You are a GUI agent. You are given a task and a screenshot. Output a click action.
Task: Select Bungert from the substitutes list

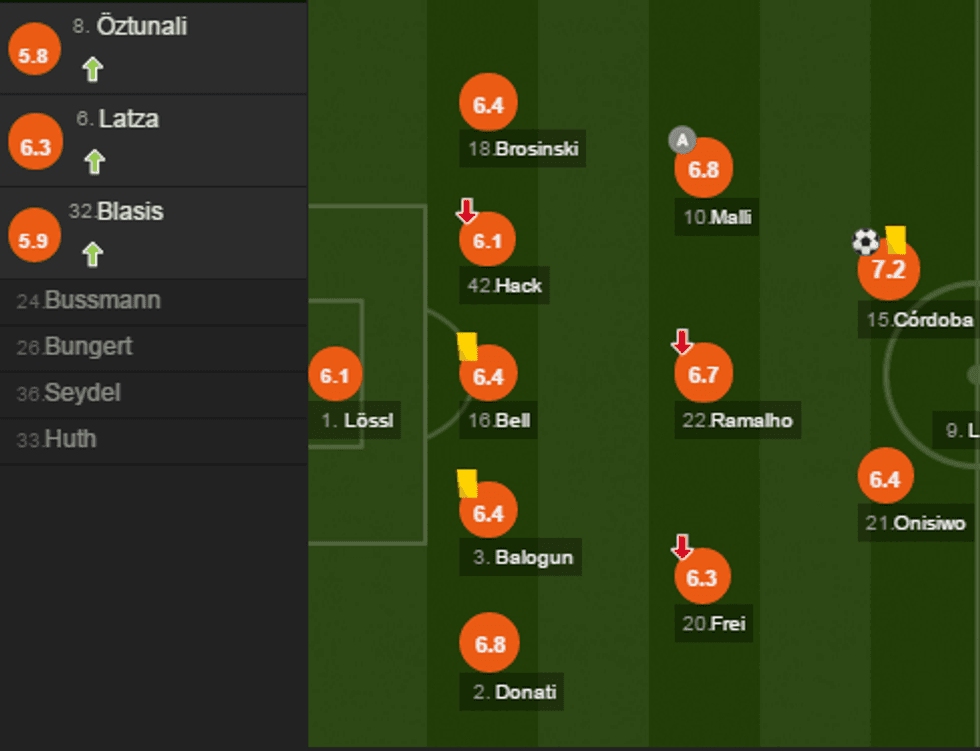pyautogui.click(x=88, y=347)
